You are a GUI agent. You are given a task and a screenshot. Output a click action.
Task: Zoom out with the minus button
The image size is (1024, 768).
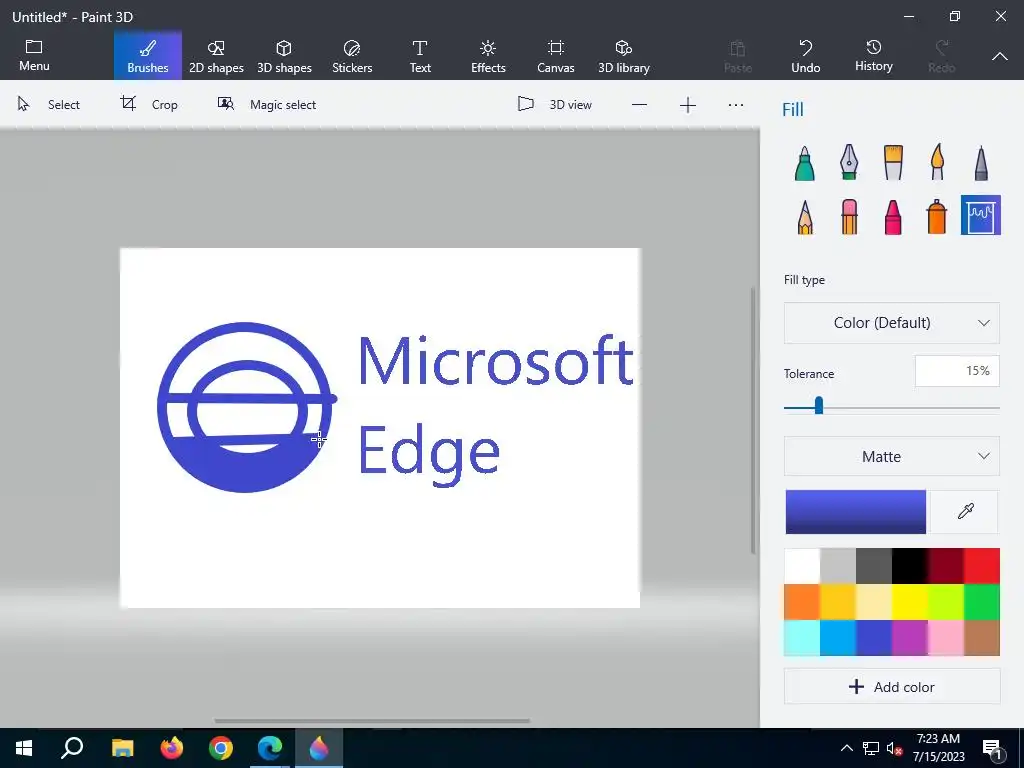click(x=639, y=104)
